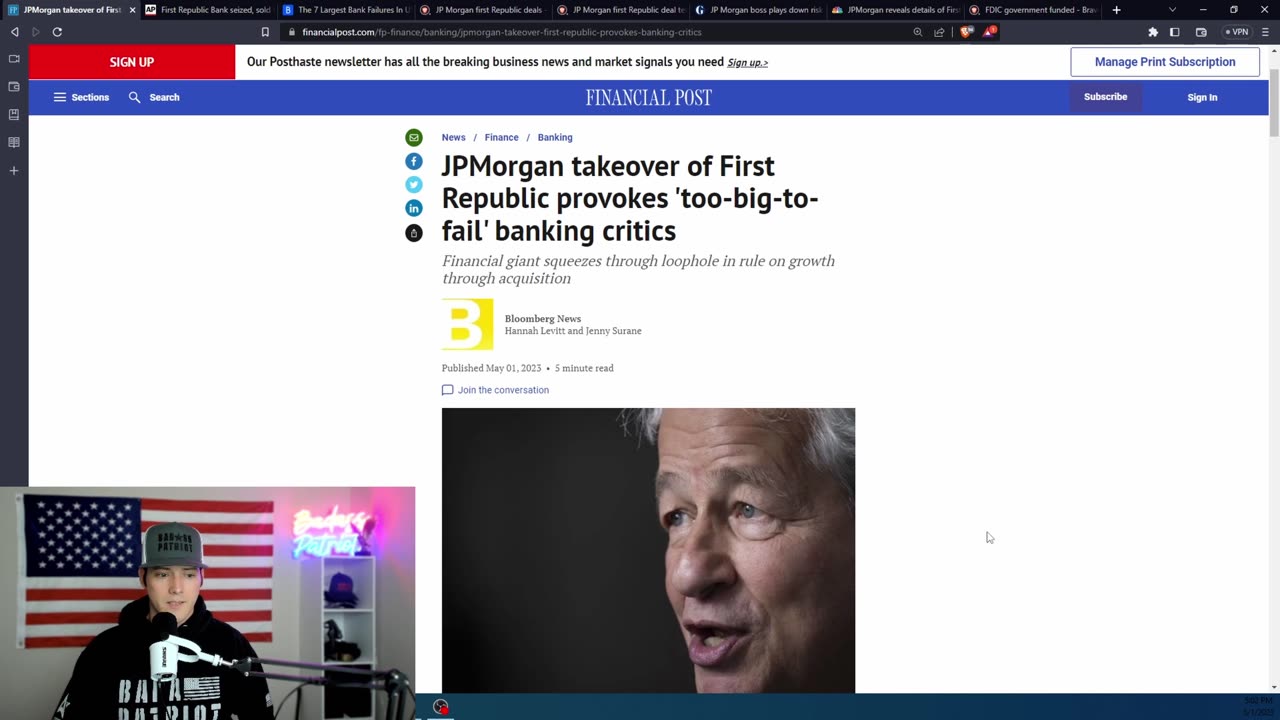The image size is (1280, 720).
Task: Click the Bloomberg News author logo
Action: coord(468,324)
